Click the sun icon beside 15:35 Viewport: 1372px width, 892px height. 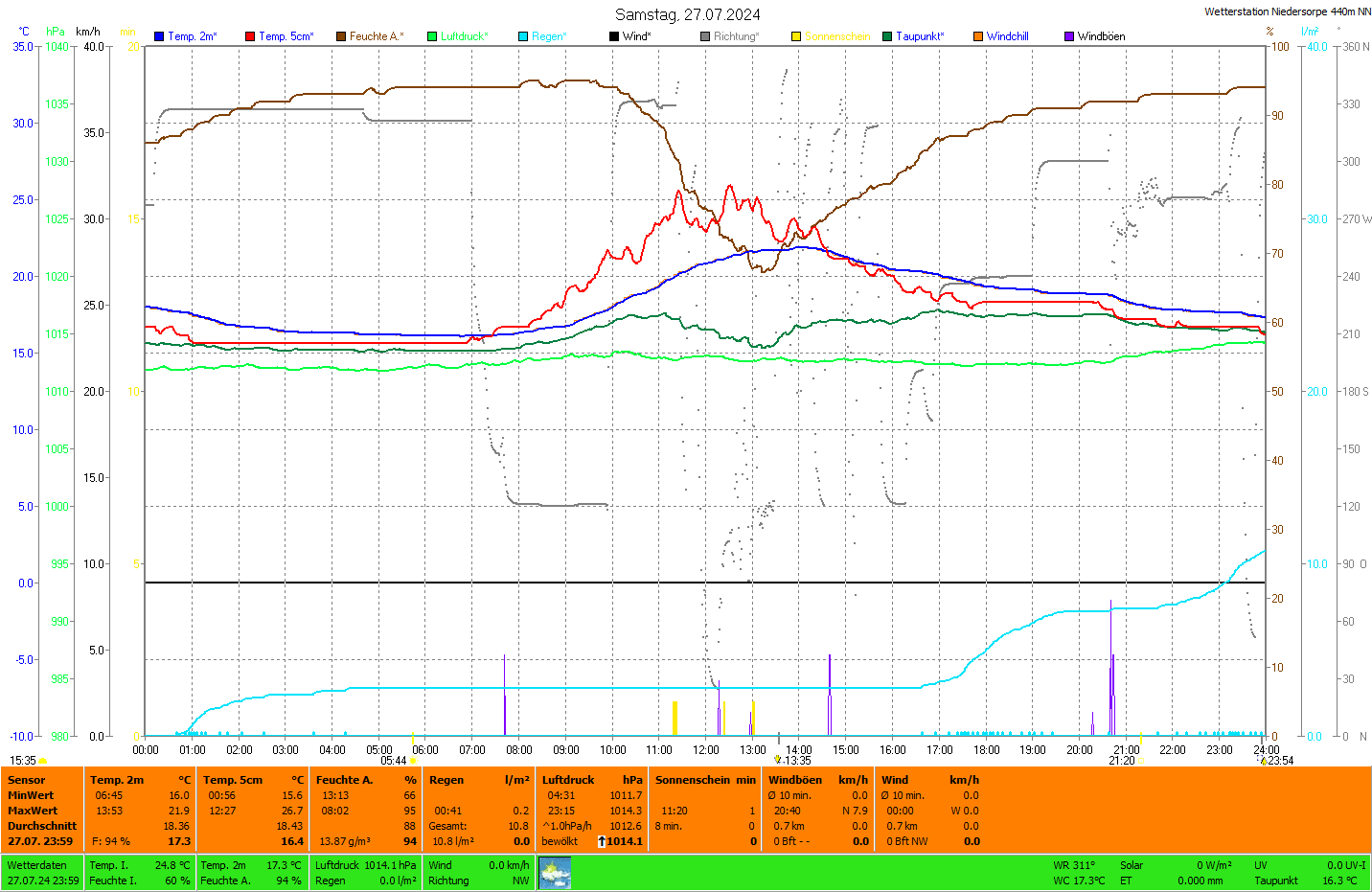(x=43, y=761)
